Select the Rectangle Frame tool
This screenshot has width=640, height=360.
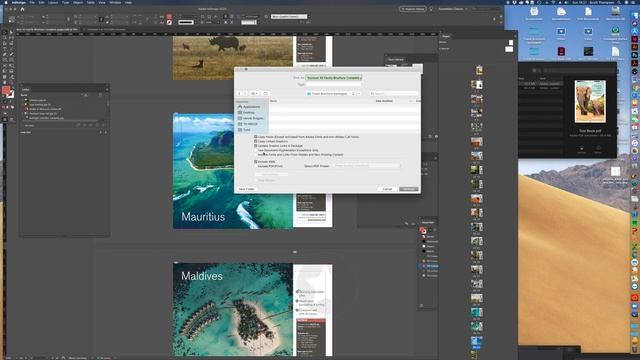coord(5,60)
